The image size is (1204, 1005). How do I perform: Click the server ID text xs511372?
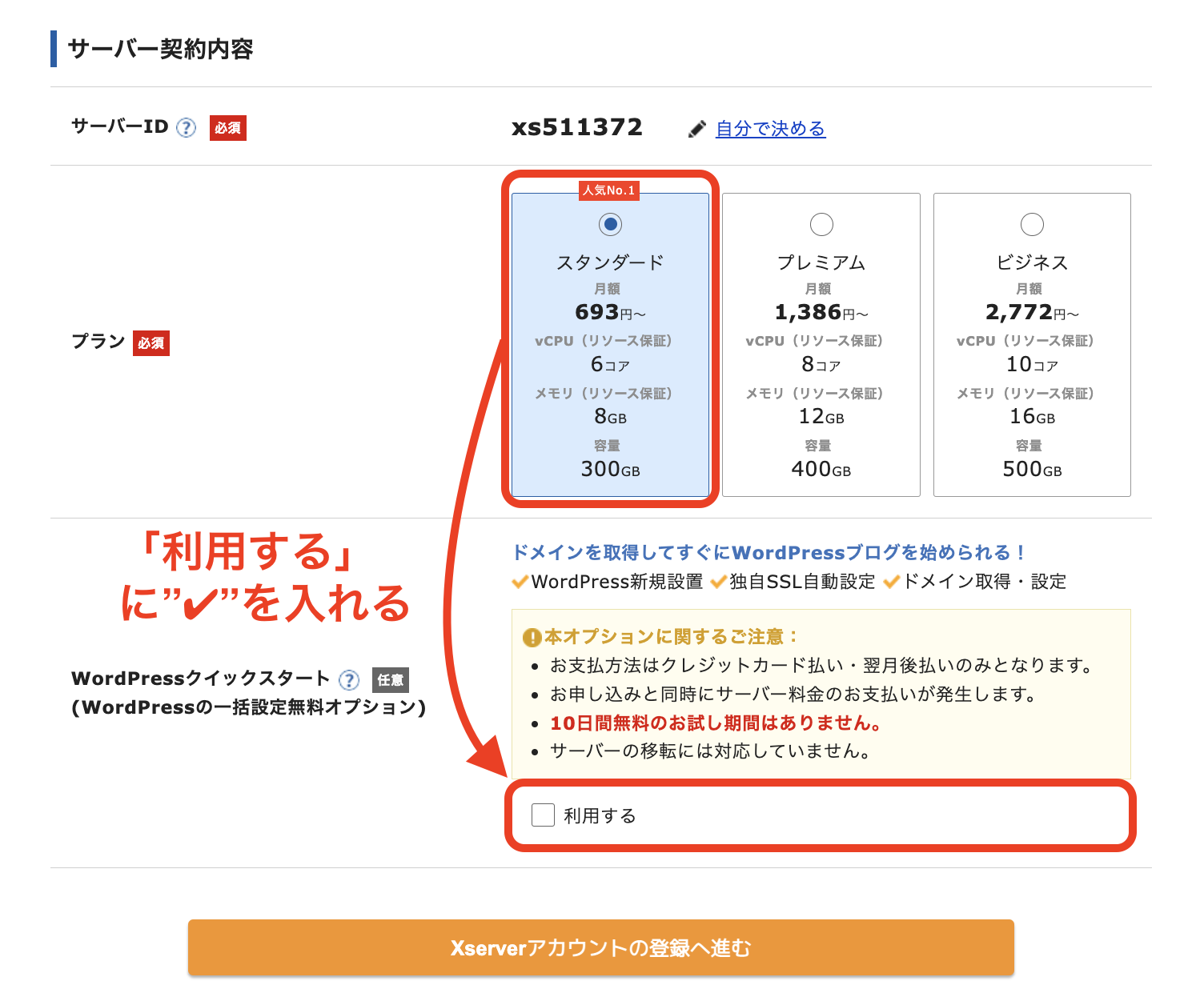[x=577, y=127]
